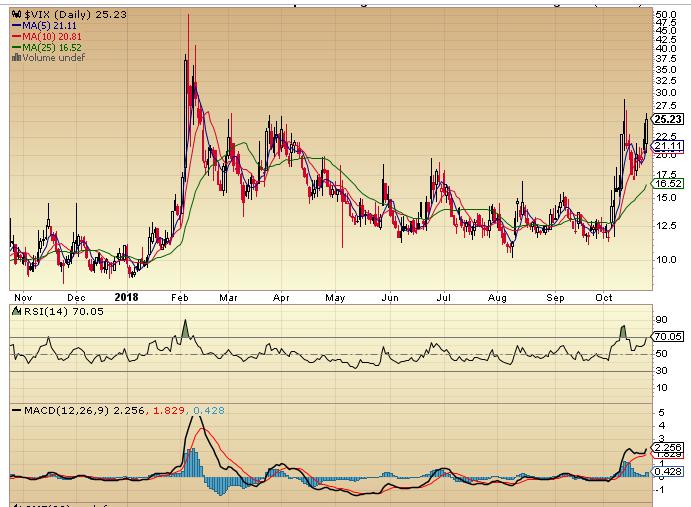The height and width of the screenshot is (507, 691).
Task: Select the 2018 label on time axis
Action: coord(125,297)
